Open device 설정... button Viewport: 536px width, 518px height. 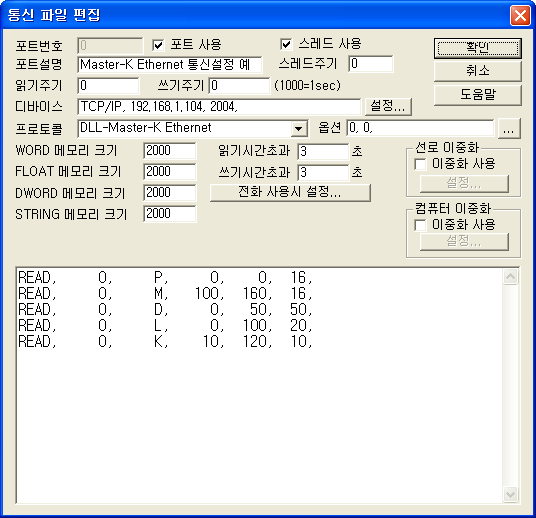point(388,106)
